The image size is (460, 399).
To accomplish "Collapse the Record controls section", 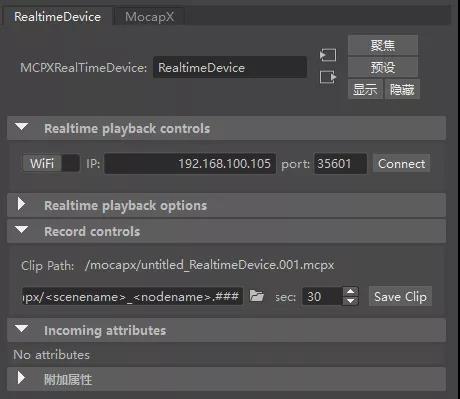I will pos(22,230).
